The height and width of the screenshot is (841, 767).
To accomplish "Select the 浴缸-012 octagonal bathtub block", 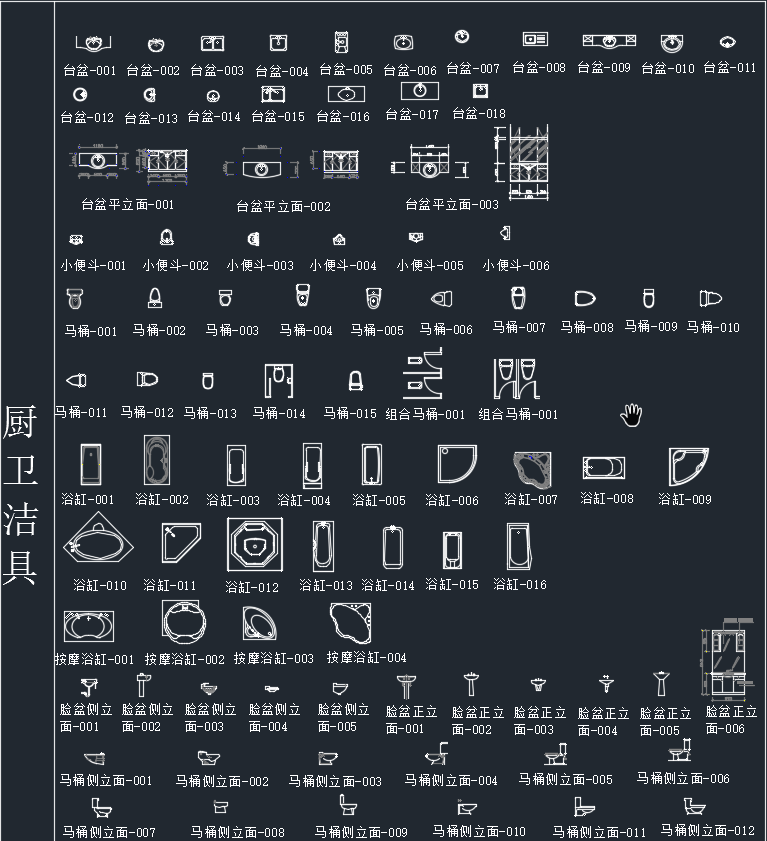I will [x=255, y=544].
